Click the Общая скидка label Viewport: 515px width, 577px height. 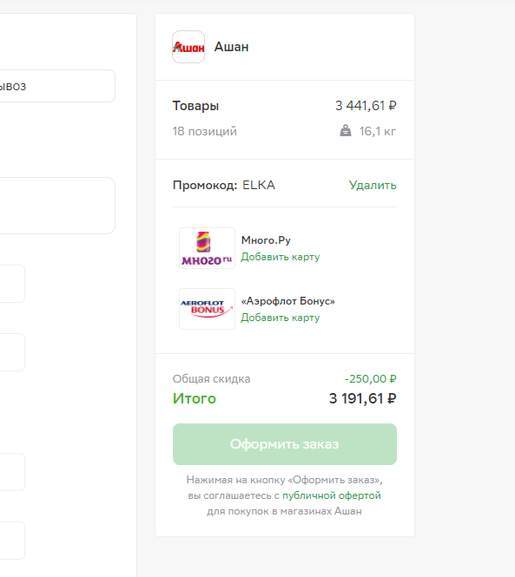212,379
